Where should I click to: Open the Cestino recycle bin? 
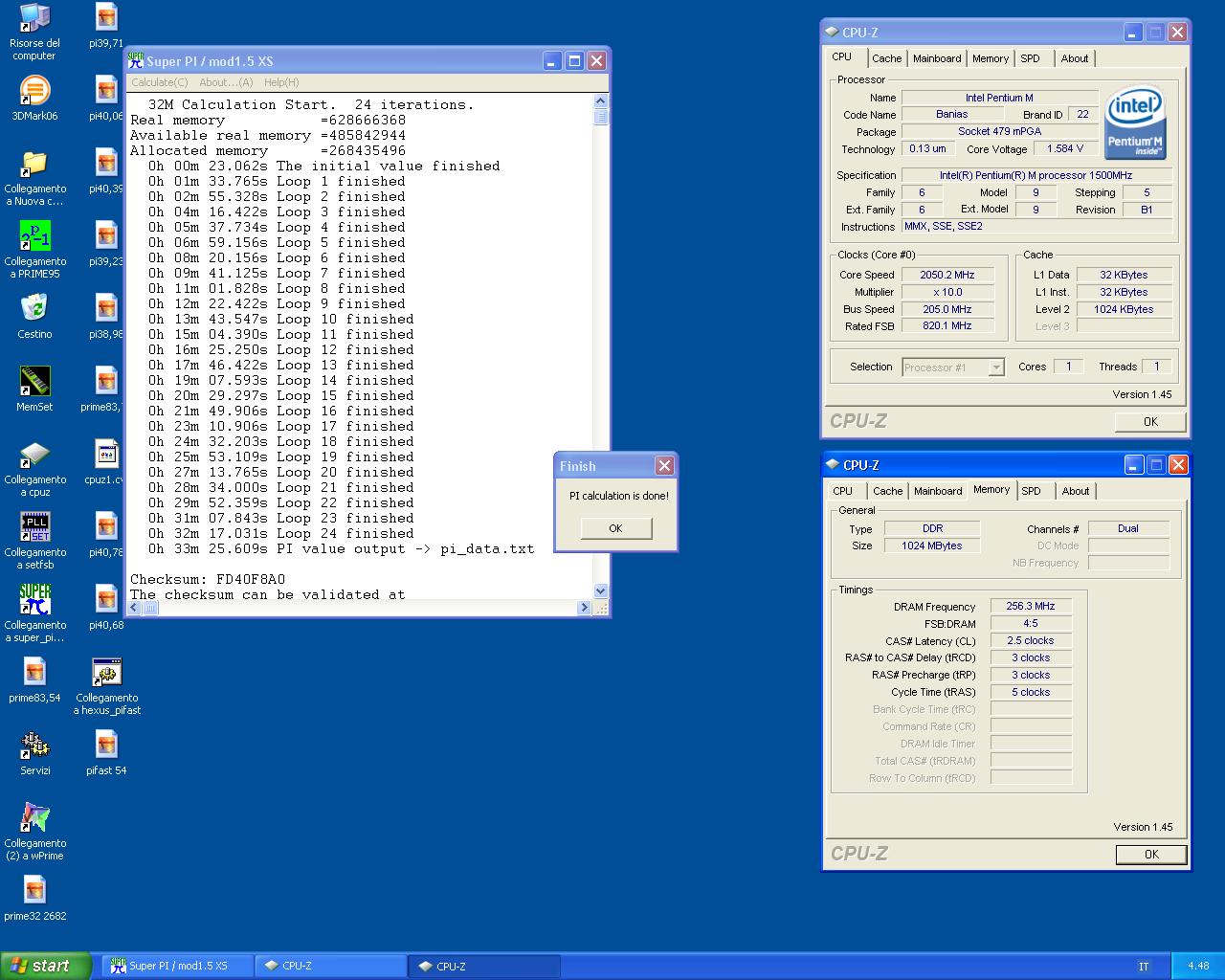[34, 317]
